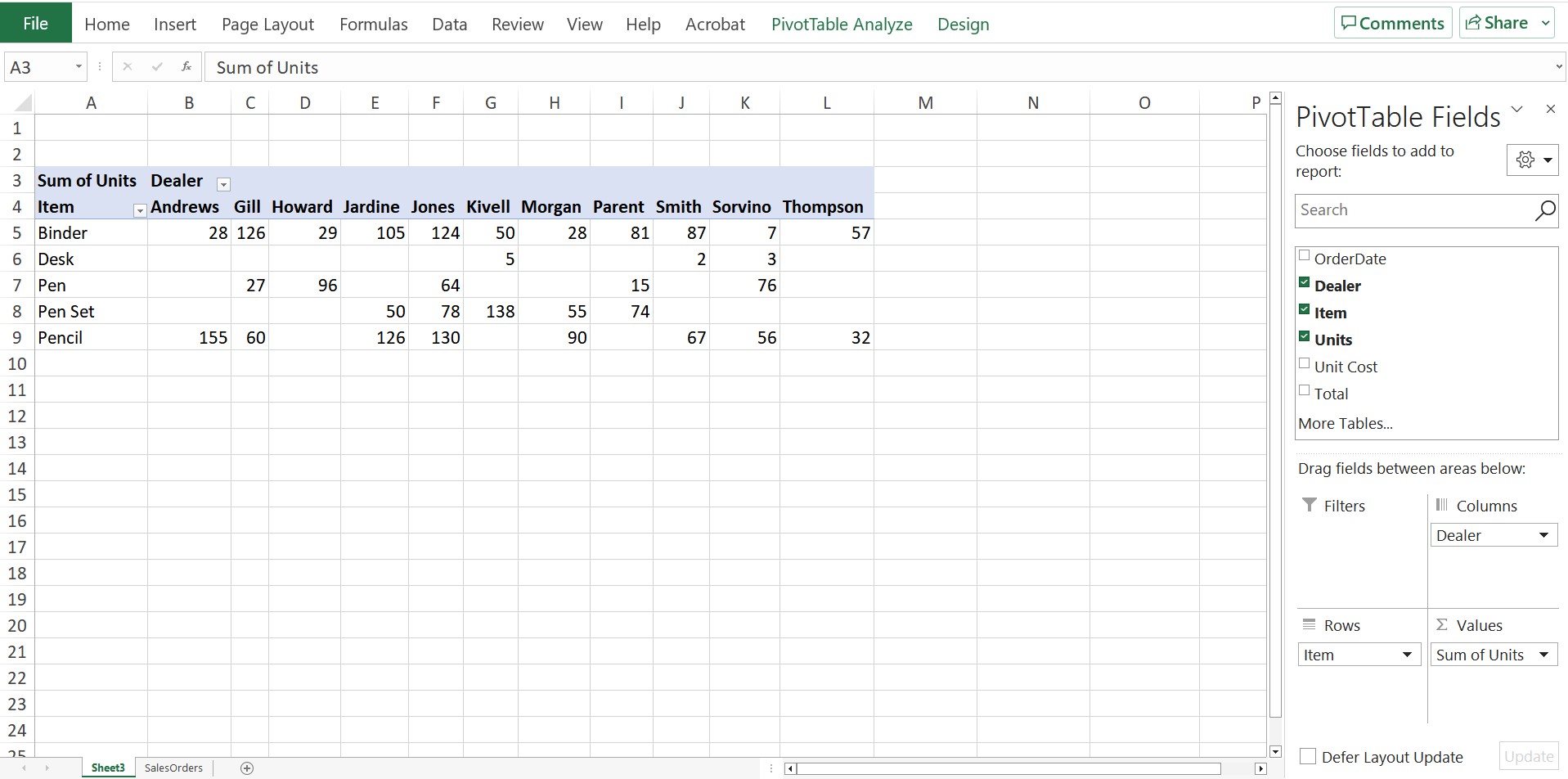1568x779 pixels.
Task: Click the Cancel X beside the formula bar
Action: [128, 66]
